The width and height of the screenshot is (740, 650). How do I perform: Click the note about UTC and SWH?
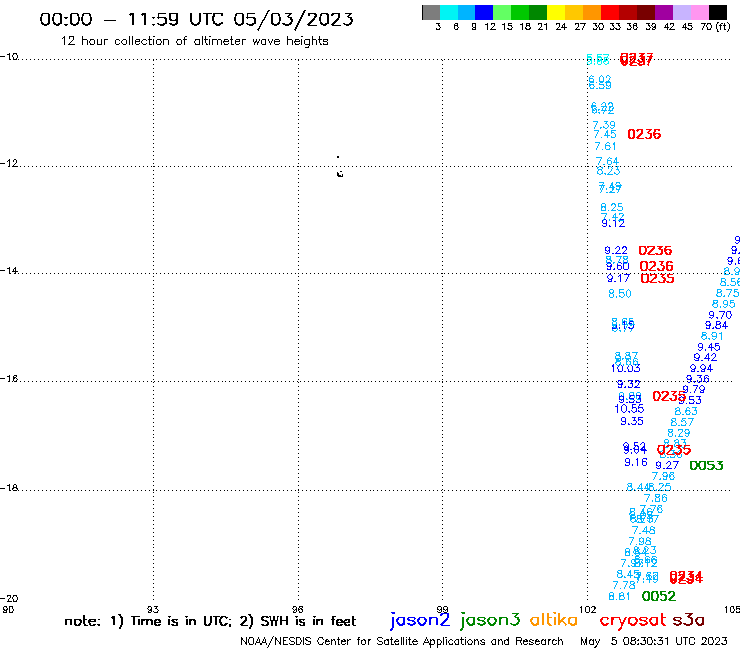click(210, 621)
